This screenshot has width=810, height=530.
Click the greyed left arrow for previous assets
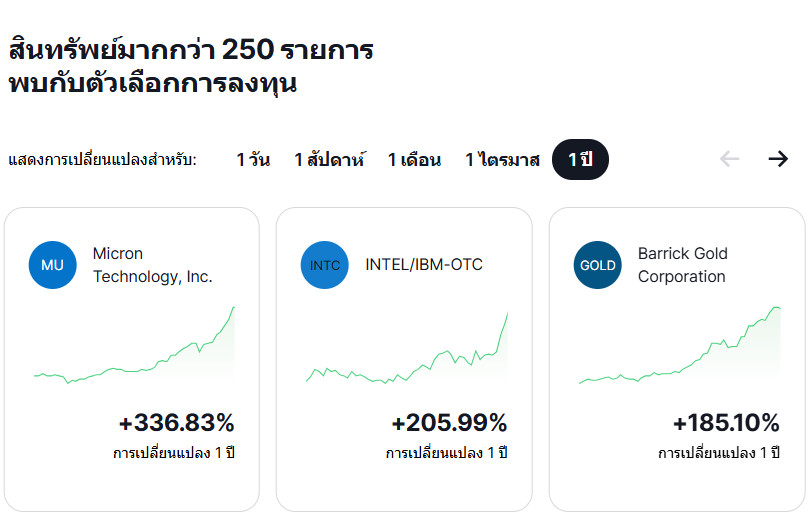[x=729, y=159]
